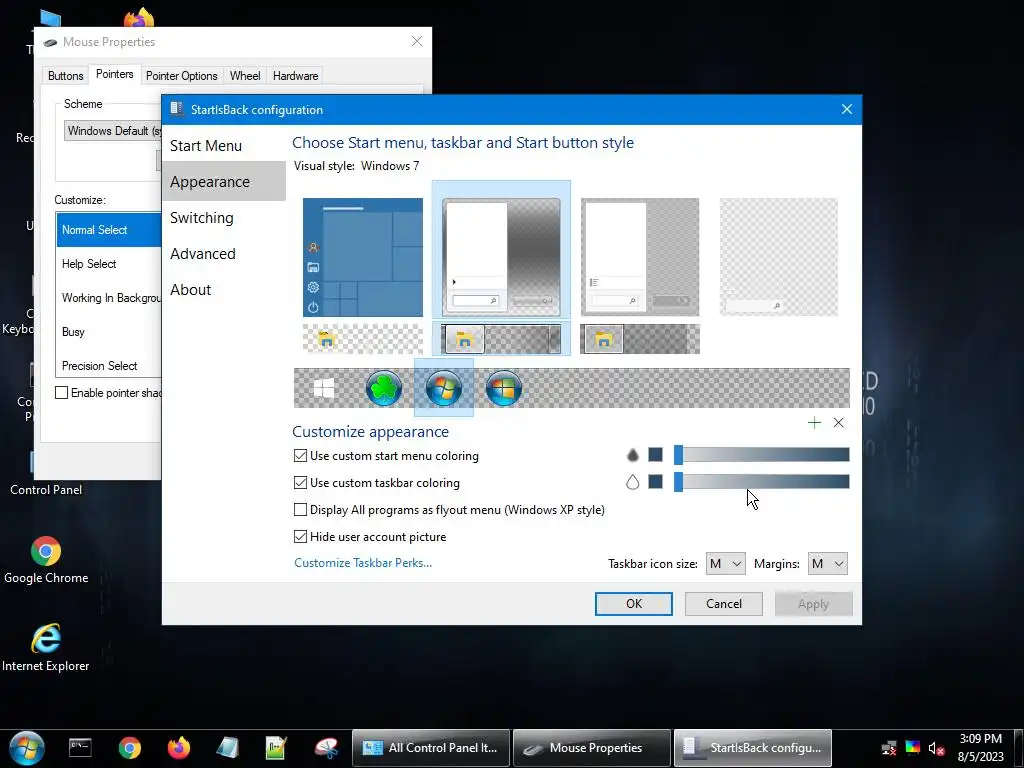1024x768 pixels.
Task: Open the Google Chrome desktop shortcut
Action: 46,560
